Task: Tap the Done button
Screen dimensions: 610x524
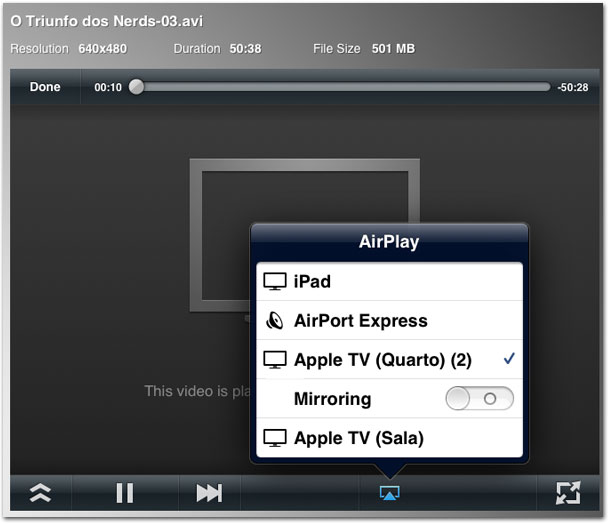Action: 45,87
